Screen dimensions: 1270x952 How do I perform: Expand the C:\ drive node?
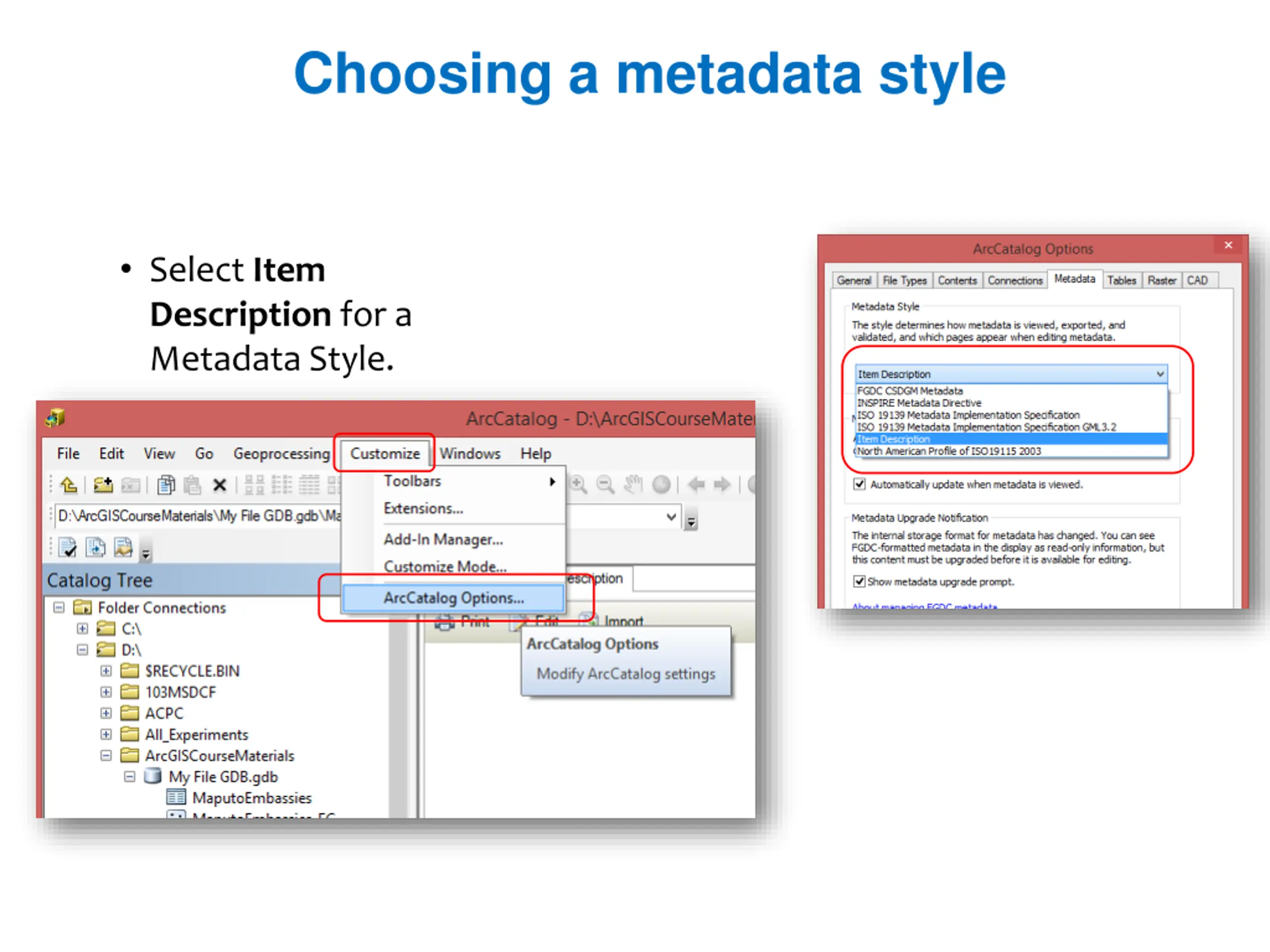click(83, 628)
